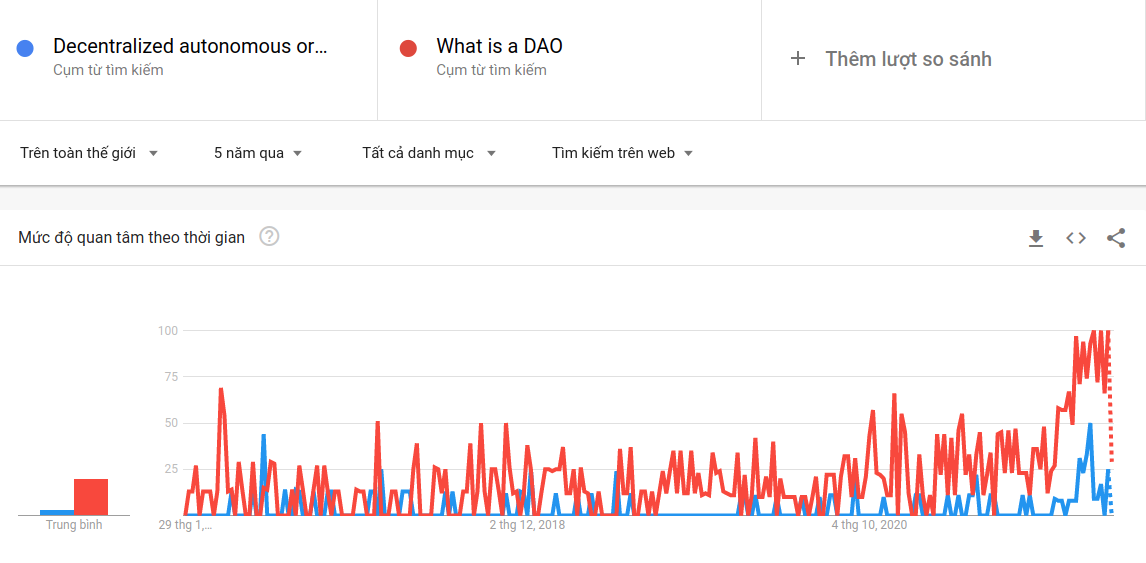
Task: Click the blue average bar in Trung bình
Action: pos(56,512)
